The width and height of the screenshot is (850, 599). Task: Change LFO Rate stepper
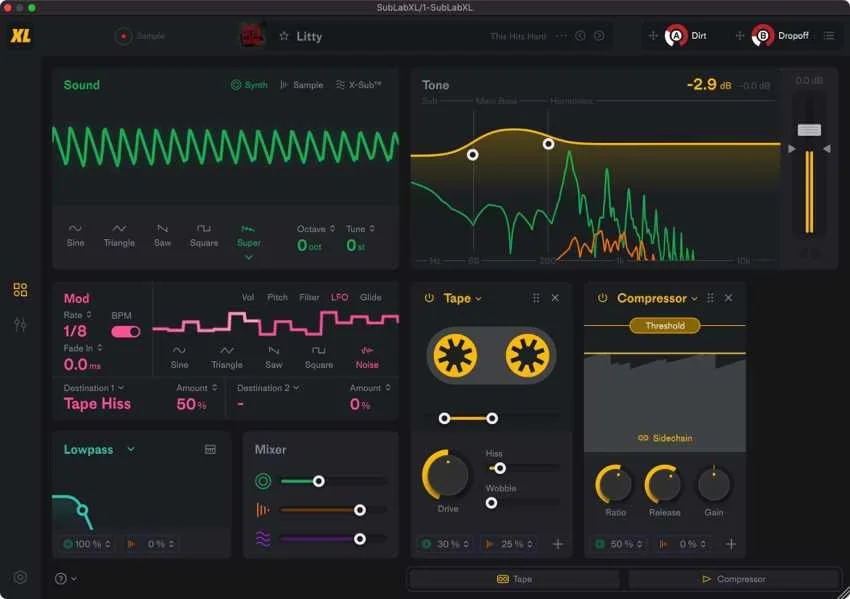(89, 315)
